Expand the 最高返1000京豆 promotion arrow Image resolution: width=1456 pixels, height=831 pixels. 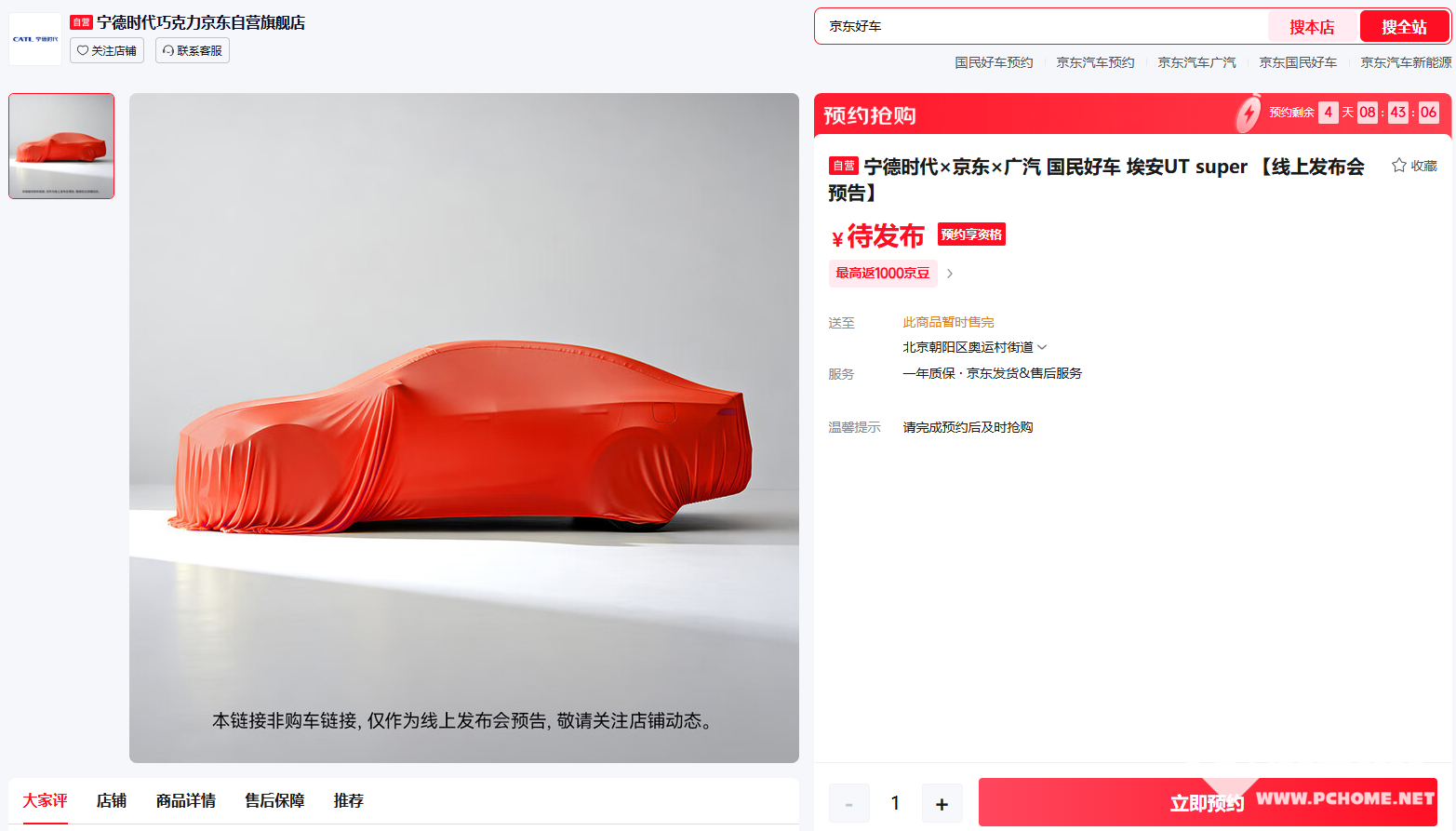949,274
